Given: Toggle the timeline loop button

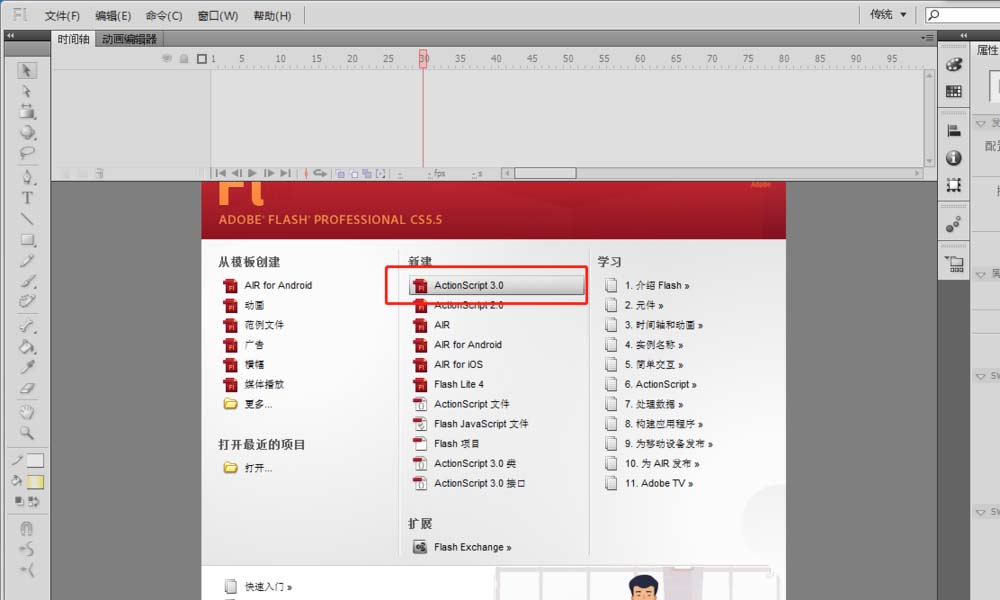Looking at the screenshot, I should click(320, 173).
